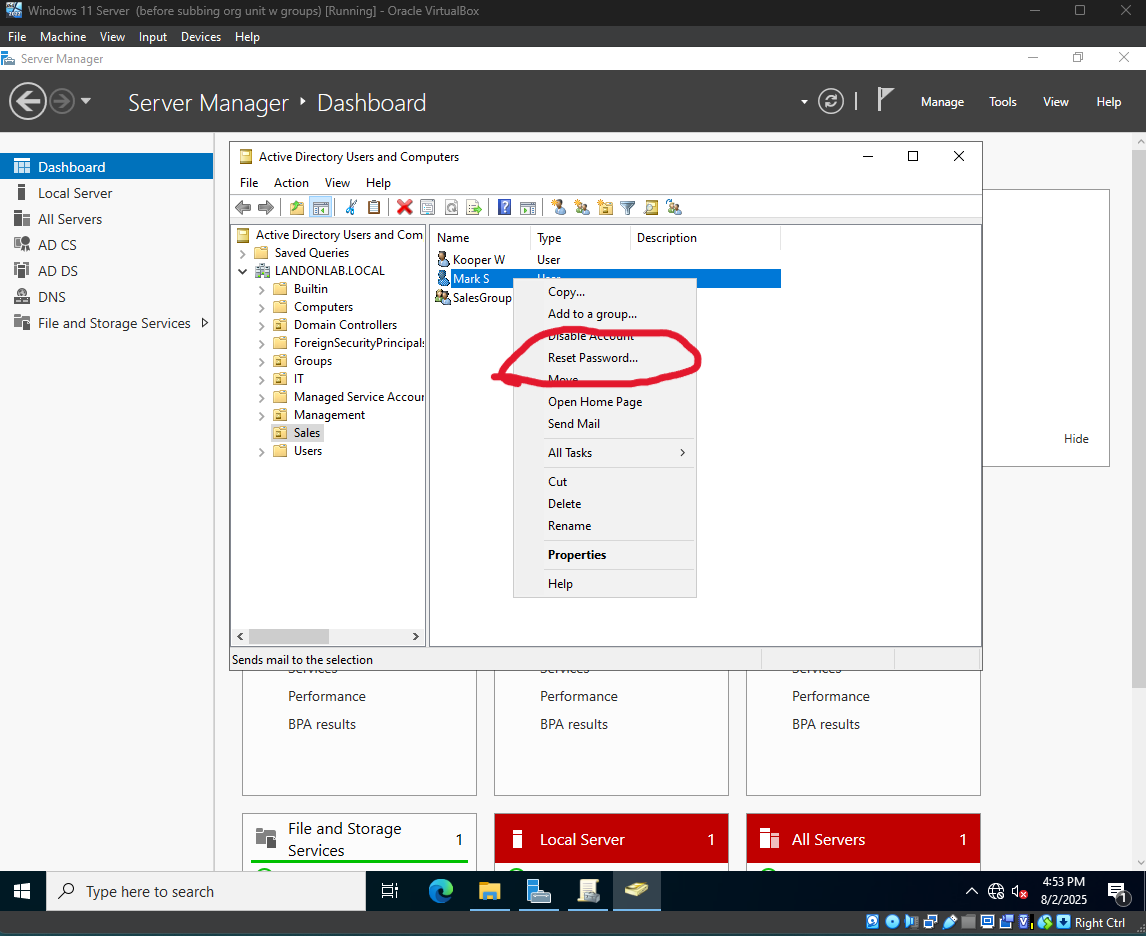
Task: Open the Tools menu in Server Manager
Action: pos(1003,102)
